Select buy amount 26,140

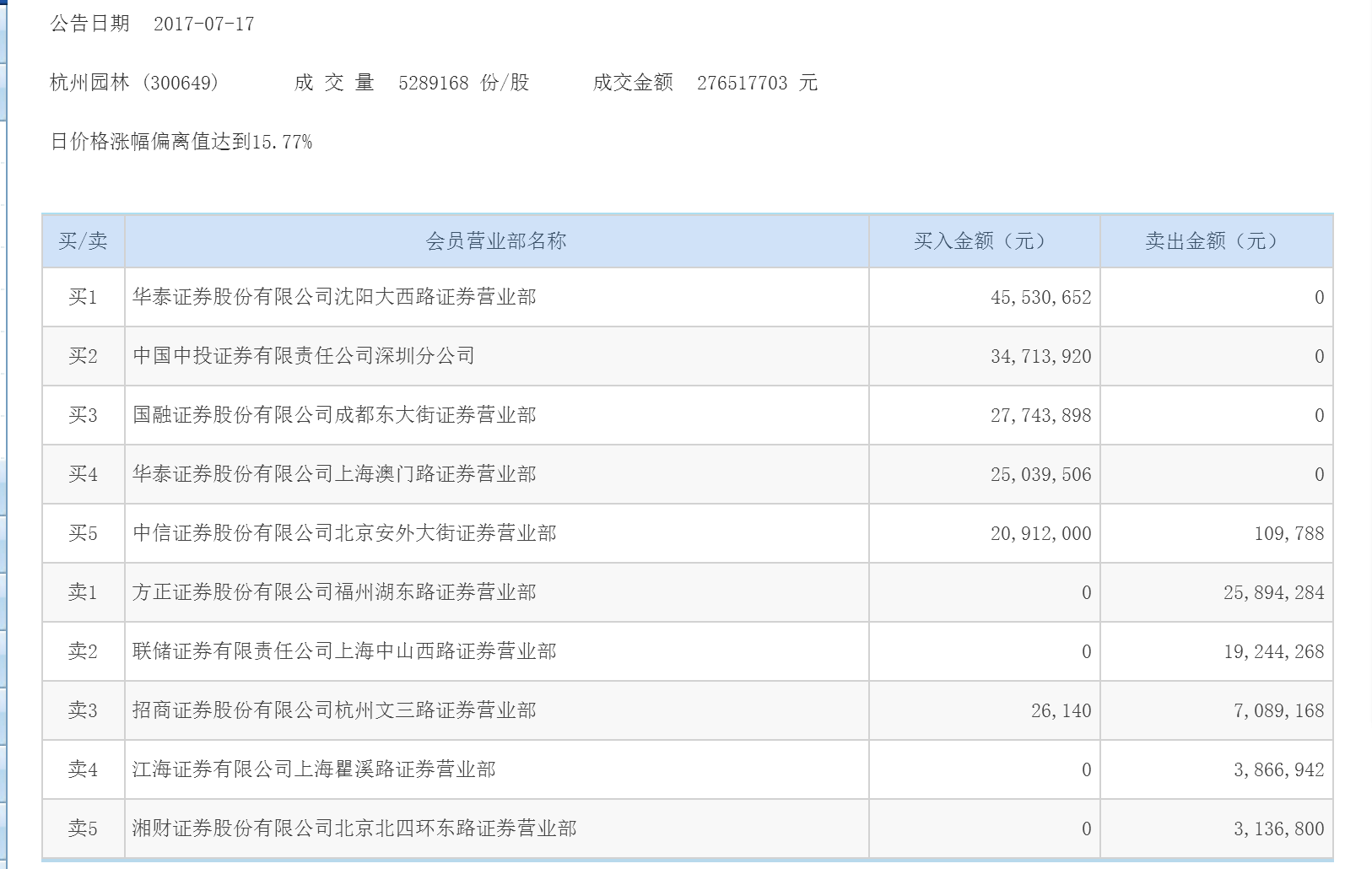coord(1061,710)
